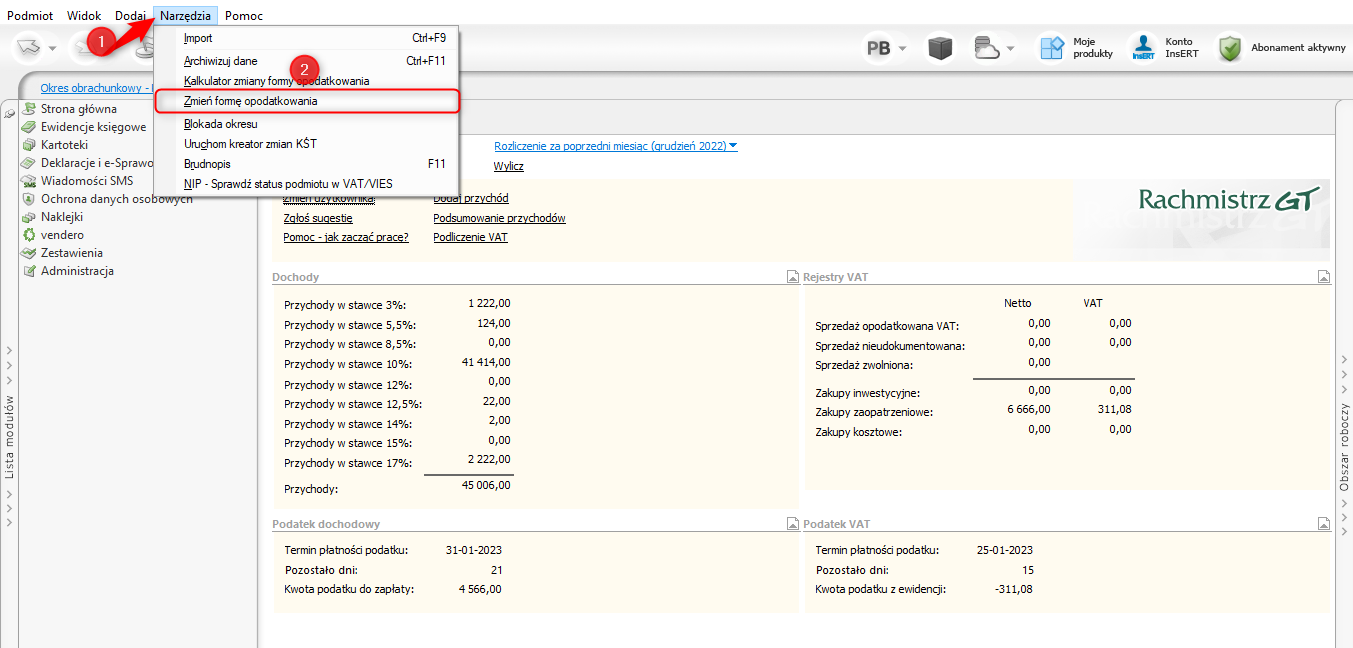Select NIP - Sprawdź status podmiotu entry
The image size is (1353, 648).
pyautogui.click(x=306, y=184)
